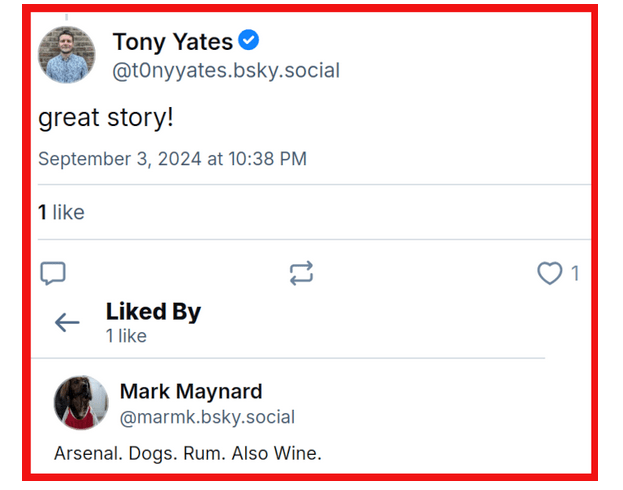Click the "1 like" subtitle under Liked By
Image resolution: width=623 pixels, height=490 pixels.
[126, 336]
